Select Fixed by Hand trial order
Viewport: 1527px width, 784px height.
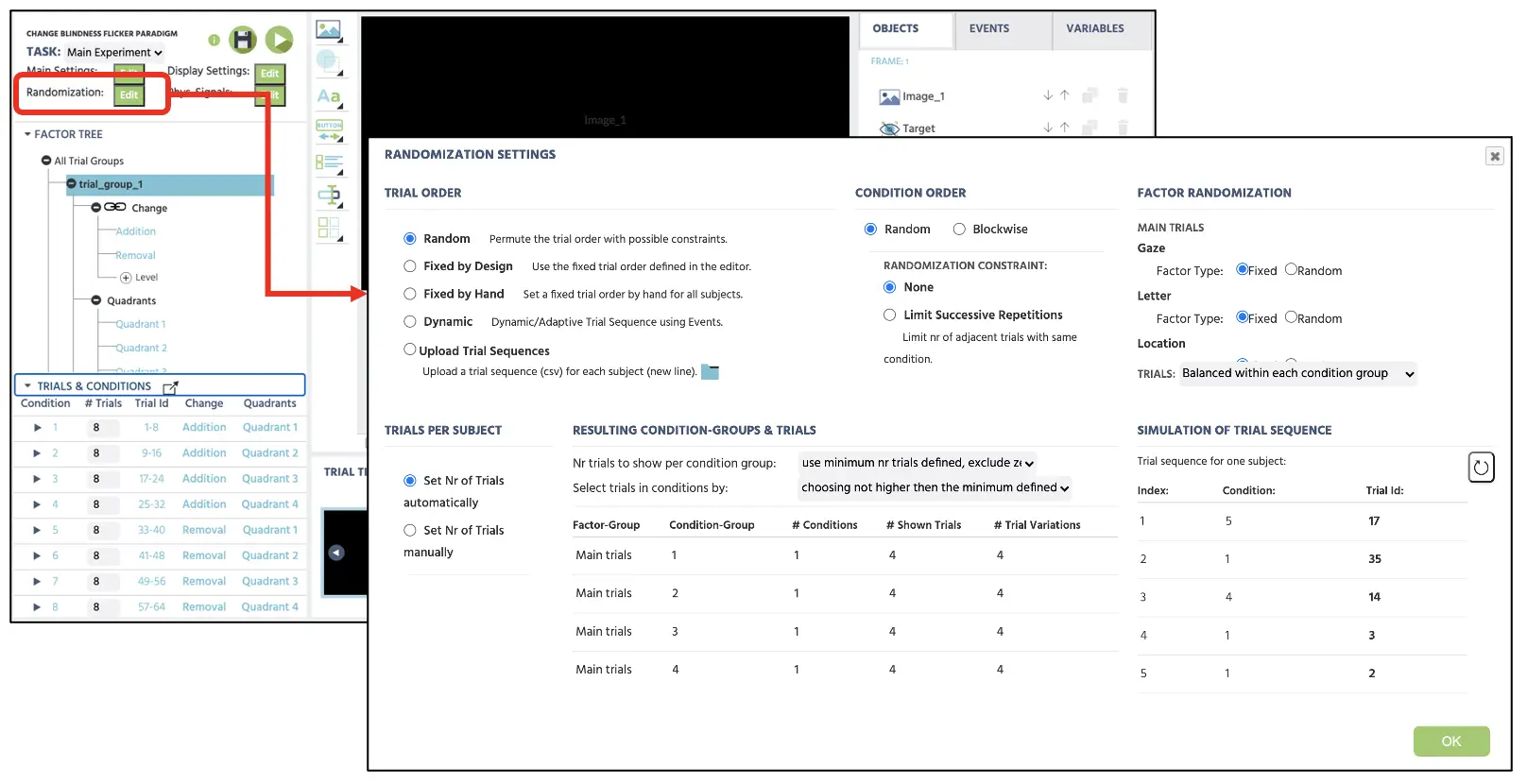coord(410,294)
